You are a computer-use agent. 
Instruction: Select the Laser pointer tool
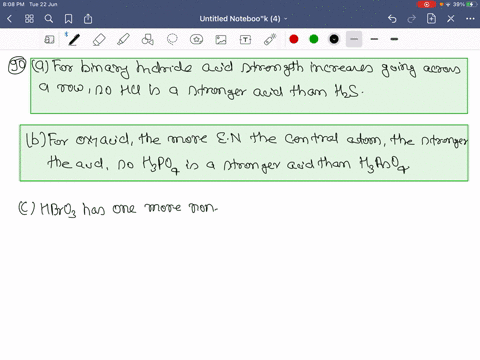(x=270, y=40)
